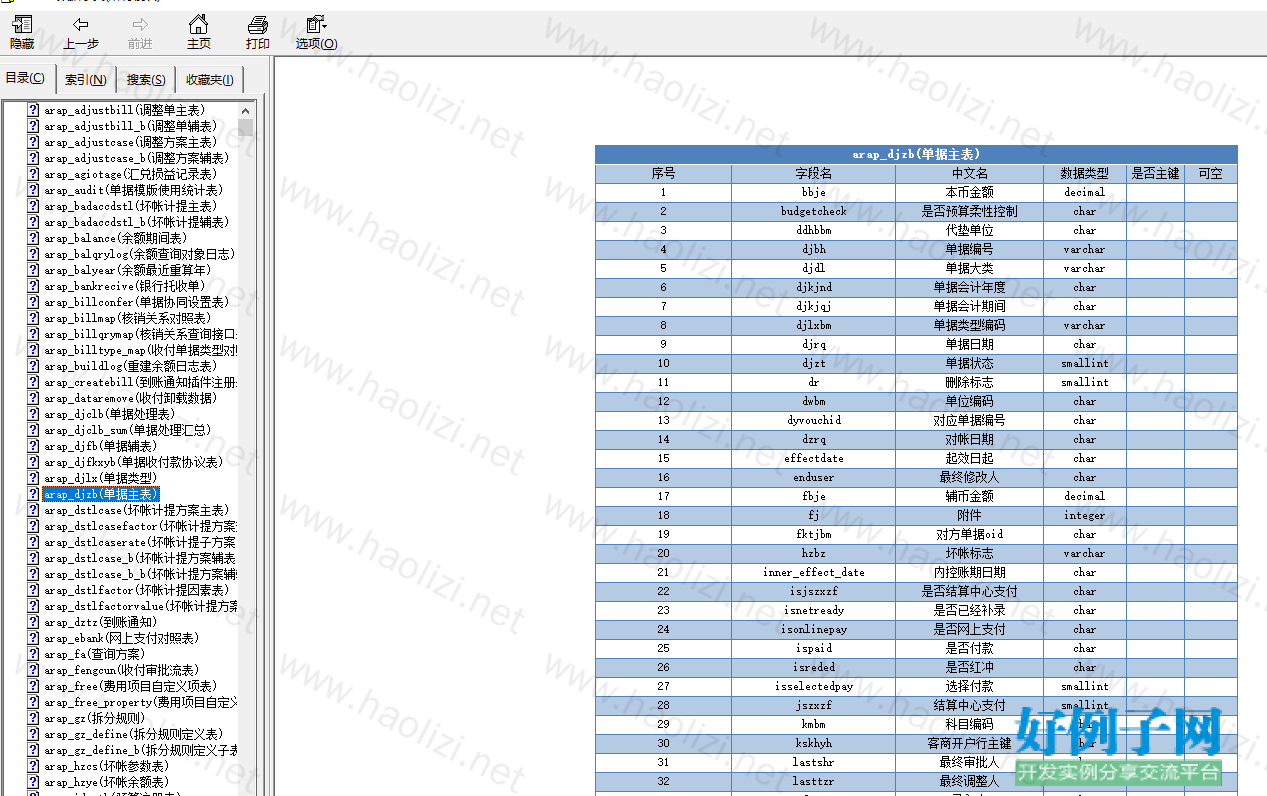This screenshot has width=1267, height=796.
Task: Click page icon beside arap_ebank topic
Action: [33, 638]
